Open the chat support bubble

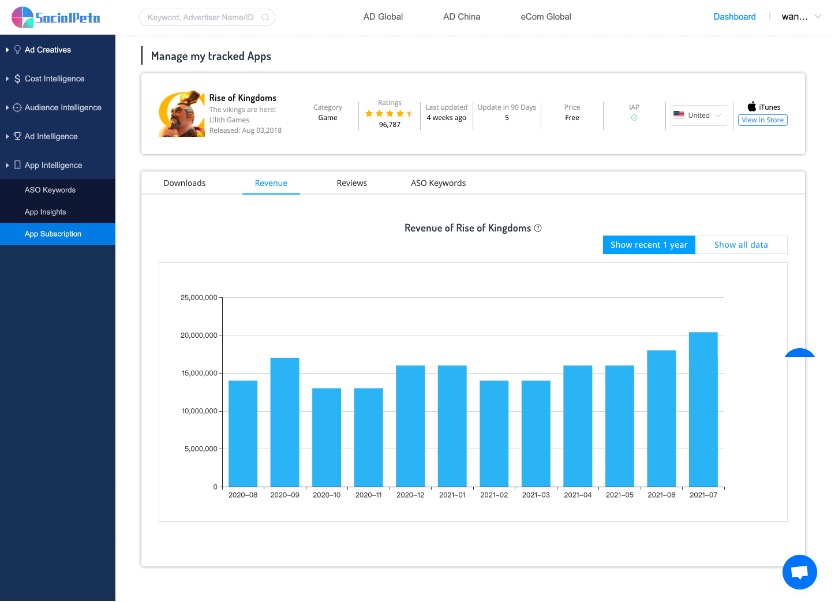pyautogui.click(x=800, y=572)
